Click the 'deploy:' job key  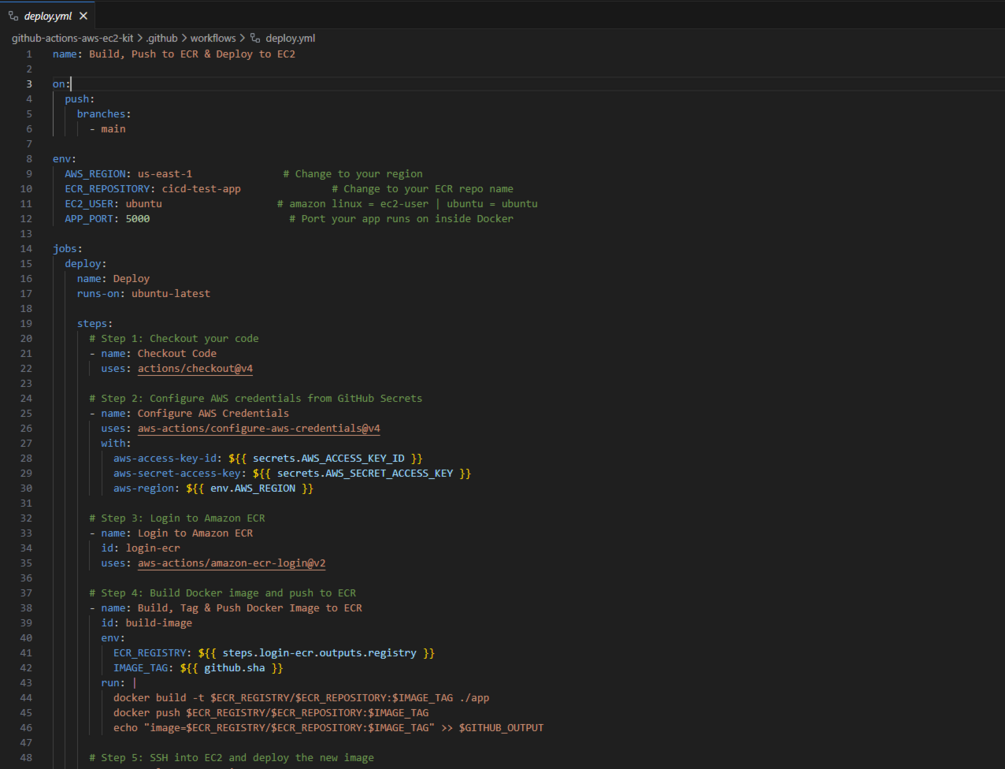tap(85, 263)
